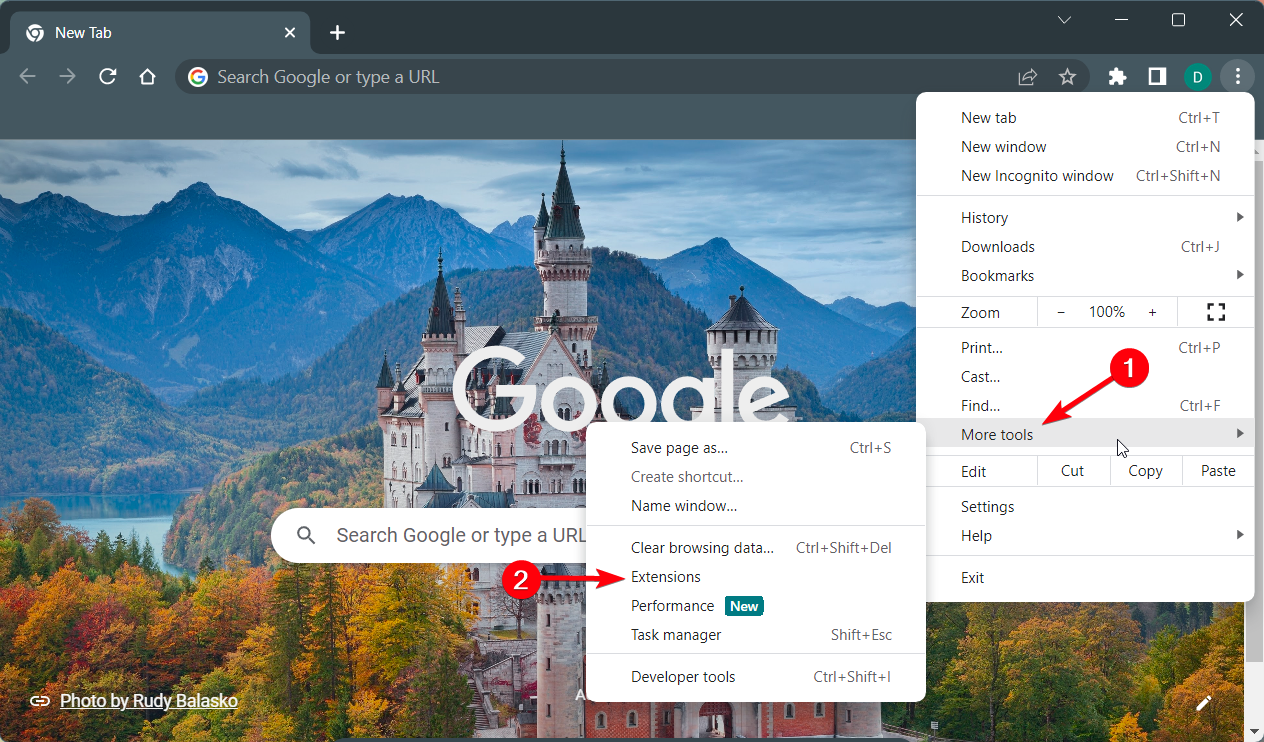Screen dimensions: 1264x742
Task: Increase zoom with the plus button
Action: 1152,312
